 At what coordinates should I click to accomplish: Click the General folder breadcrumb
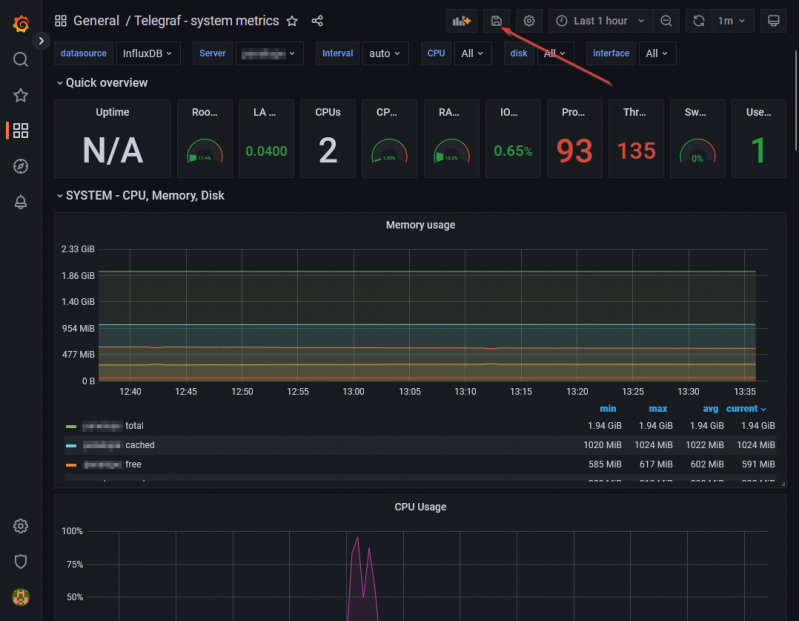click(x=96, y=21)
